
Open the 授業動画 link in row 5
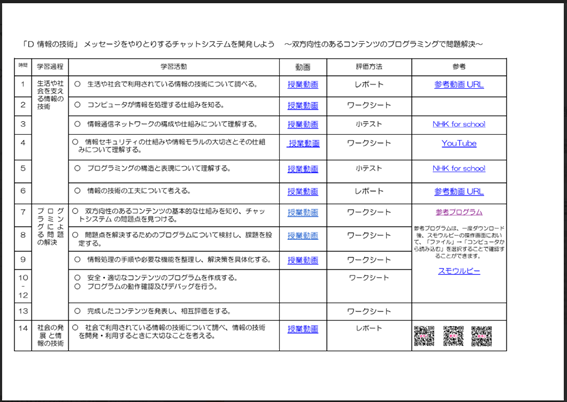[x=303, y=169]
